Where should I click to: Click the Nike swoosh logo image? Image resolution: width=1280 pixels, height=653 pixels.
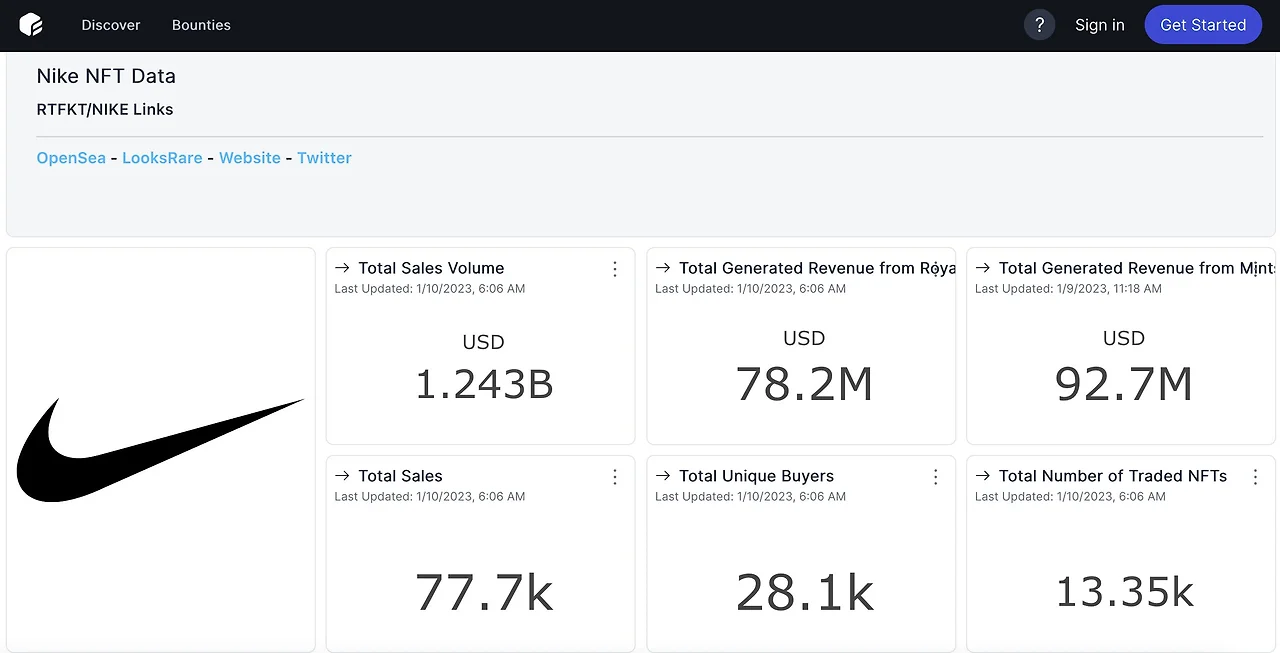pos(160,450)
